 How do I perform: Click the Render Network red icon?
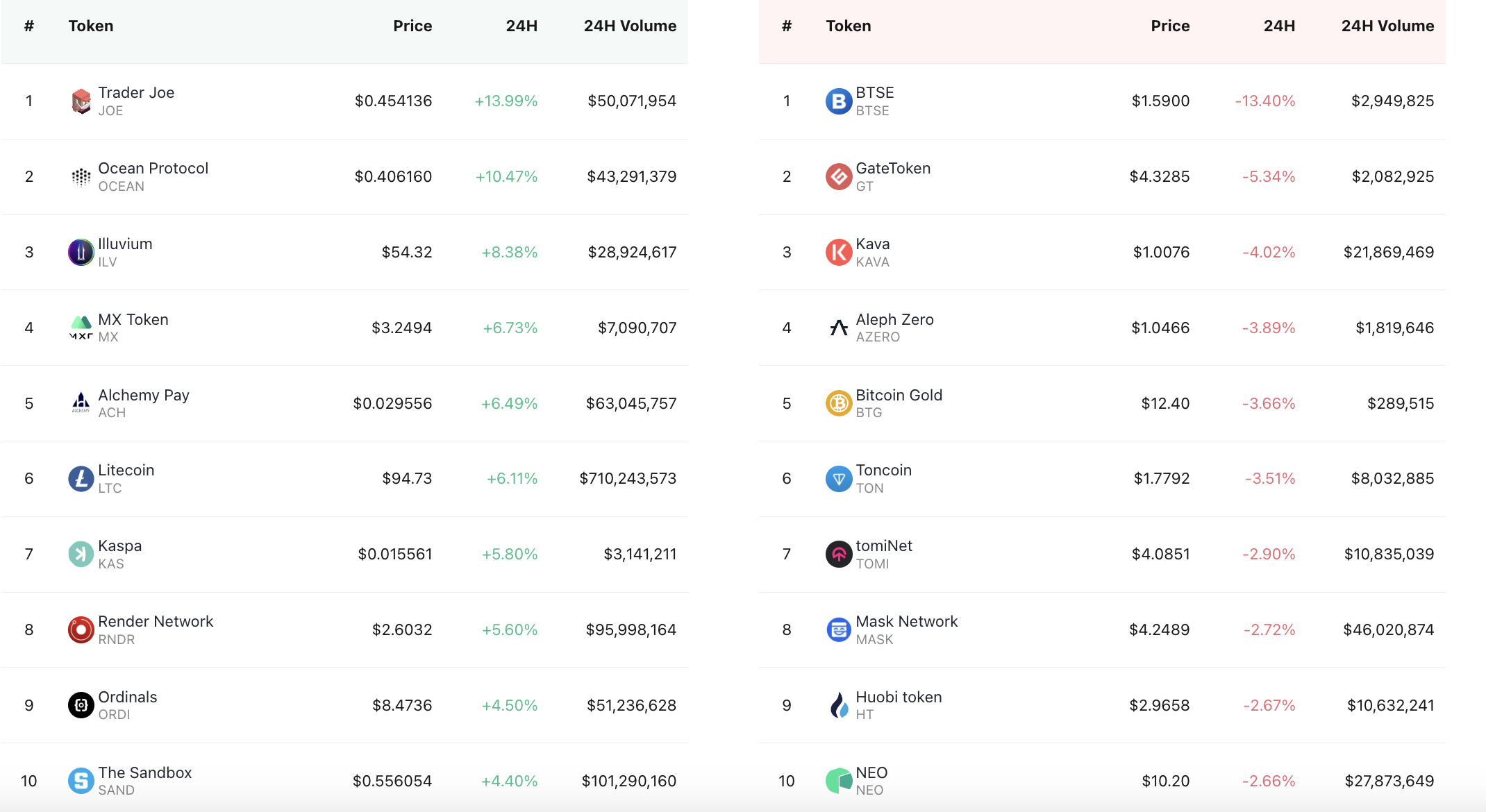pyautogui.click(x=81, y=630)
